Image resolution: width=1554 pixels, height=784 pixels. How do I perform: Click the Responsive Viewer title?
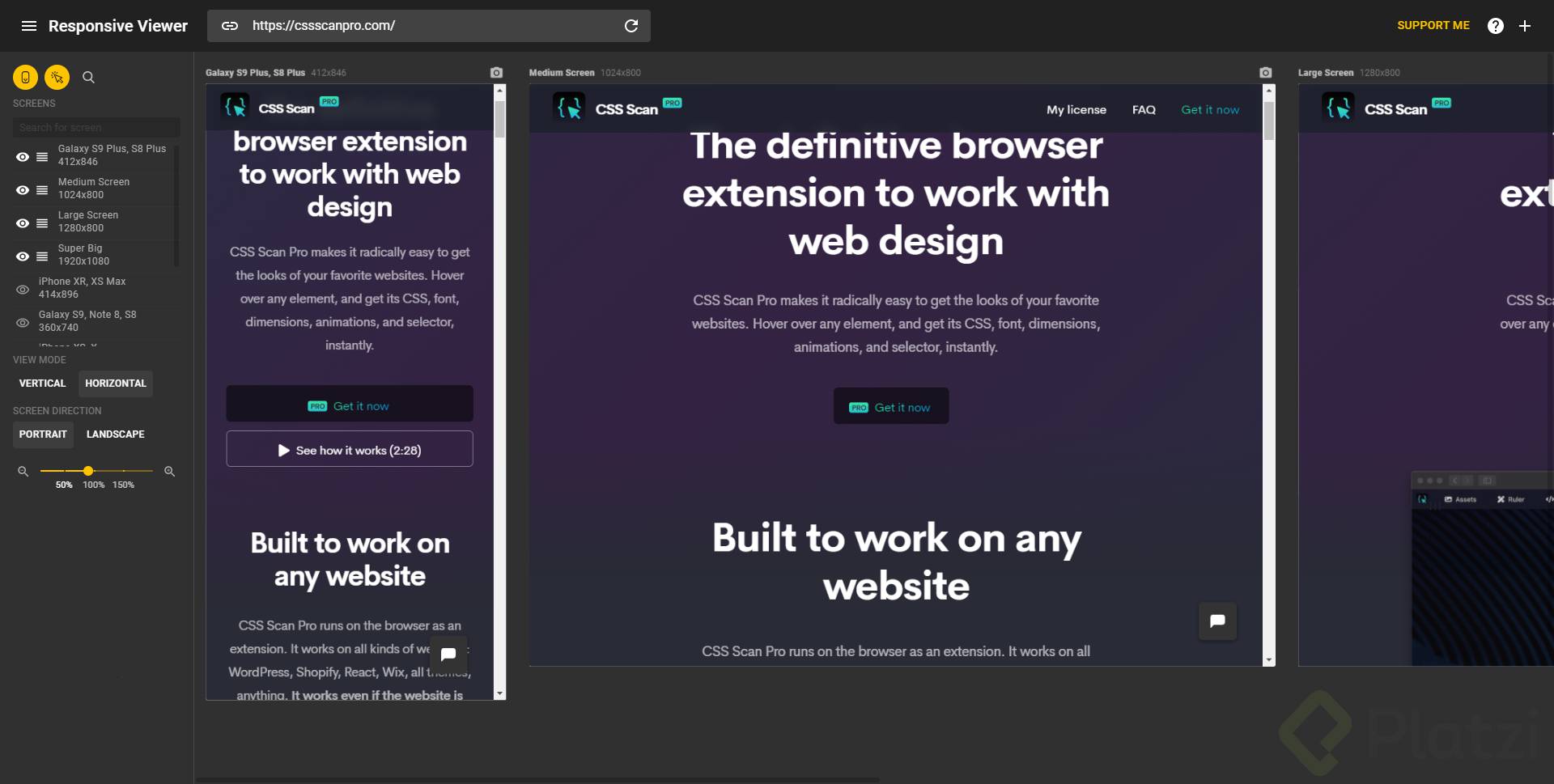click(x=118, y=26)
